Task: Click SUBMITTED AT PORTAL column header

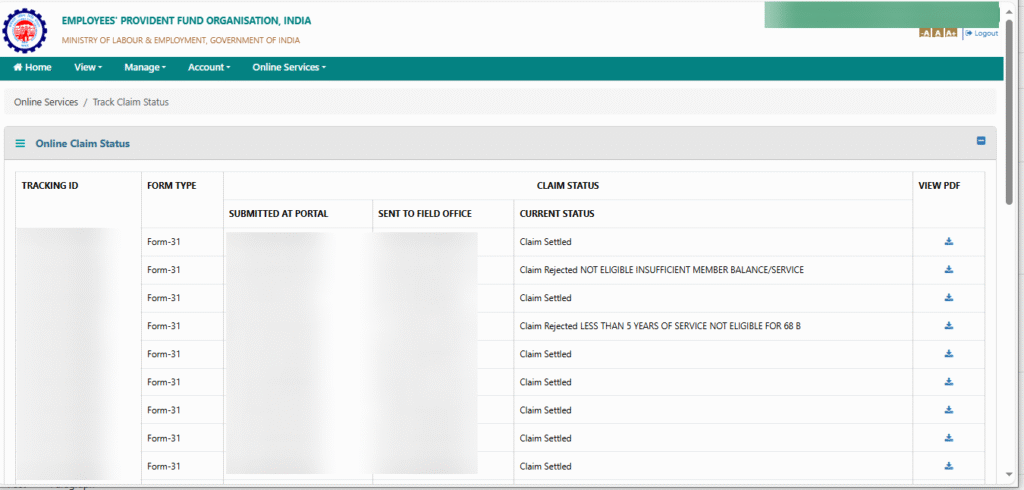Action: 279,214
